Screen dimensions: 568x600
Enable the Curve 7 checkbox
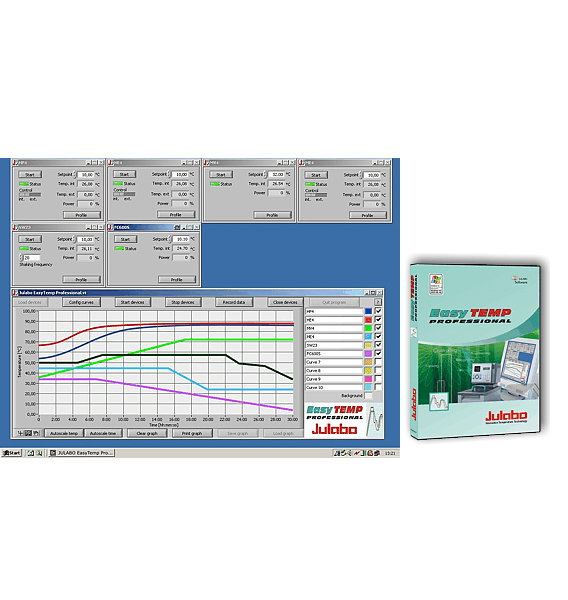pyautogui.click(x=378, y=361)
